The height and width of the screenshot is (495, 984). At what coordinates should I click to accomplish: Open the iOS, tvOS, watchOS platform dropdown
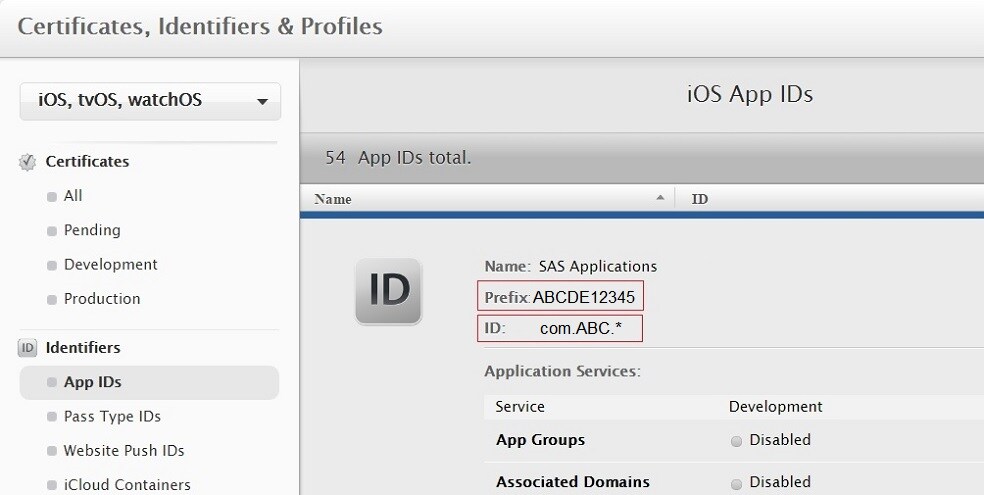[150, 101]
